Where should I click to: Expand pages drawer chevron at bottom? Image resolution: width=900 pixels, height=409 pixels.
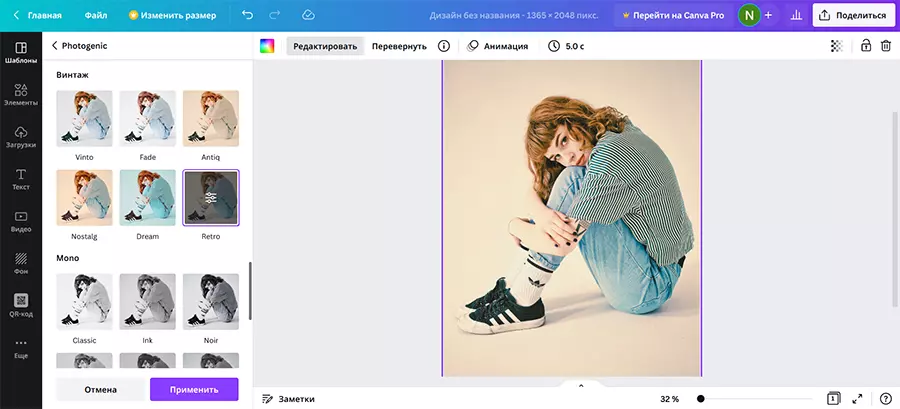click(579, 385)
